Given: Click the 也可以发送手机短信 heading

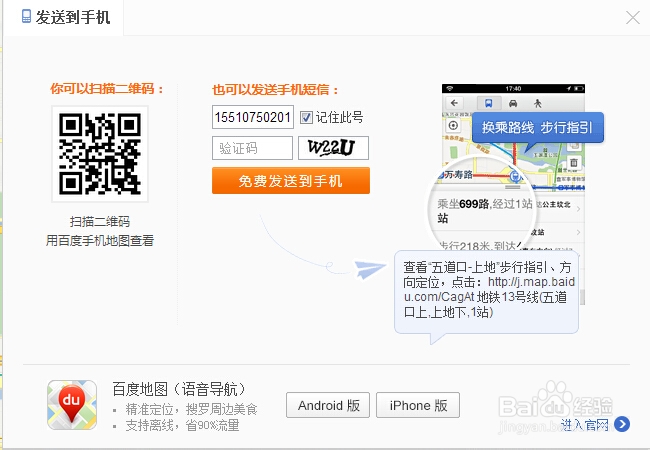Looking at the screenshot, I should click(x=276, y=90).
